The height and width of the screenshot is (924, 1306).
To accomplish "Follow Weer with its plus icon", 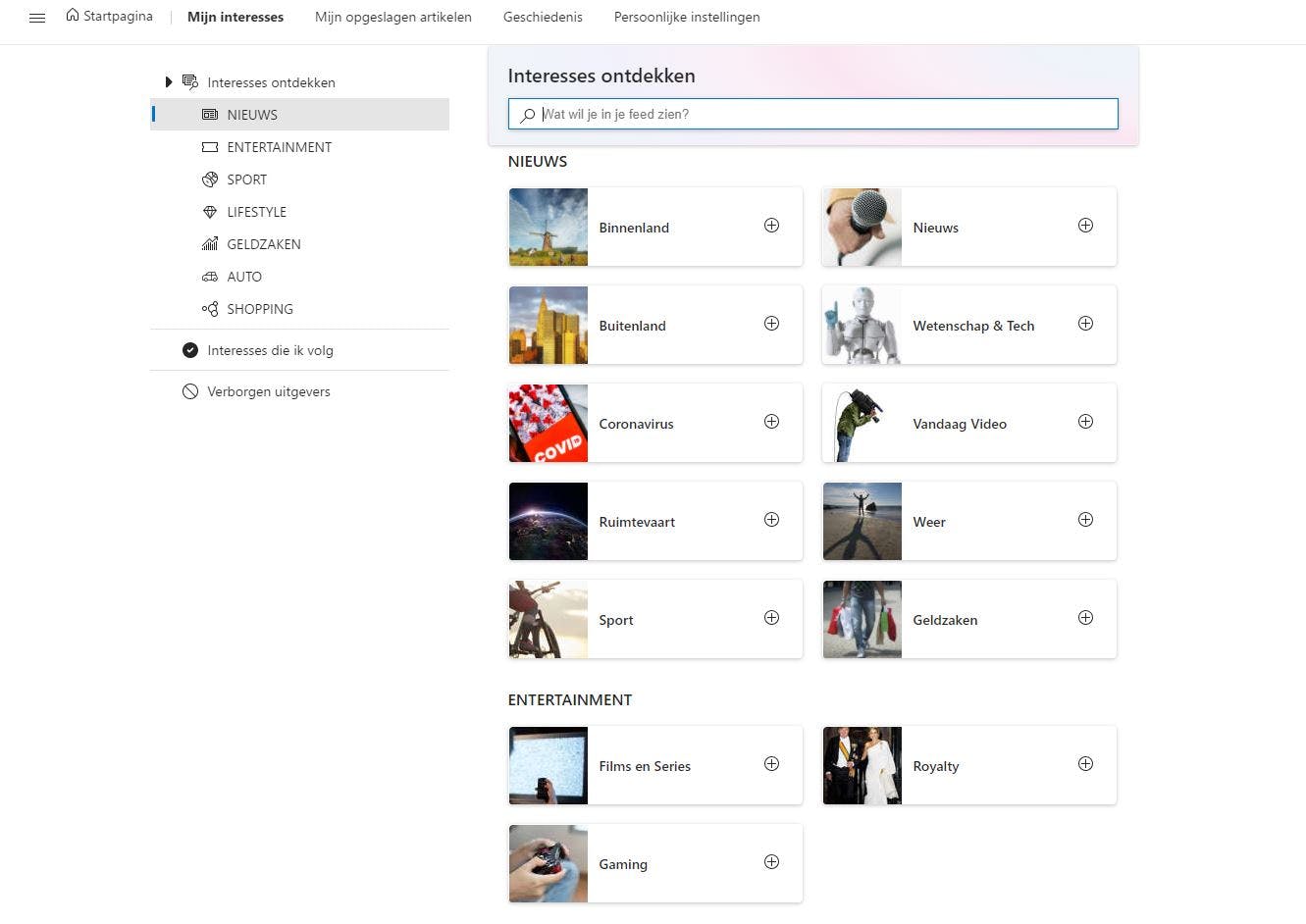I will pos(1086,520).
